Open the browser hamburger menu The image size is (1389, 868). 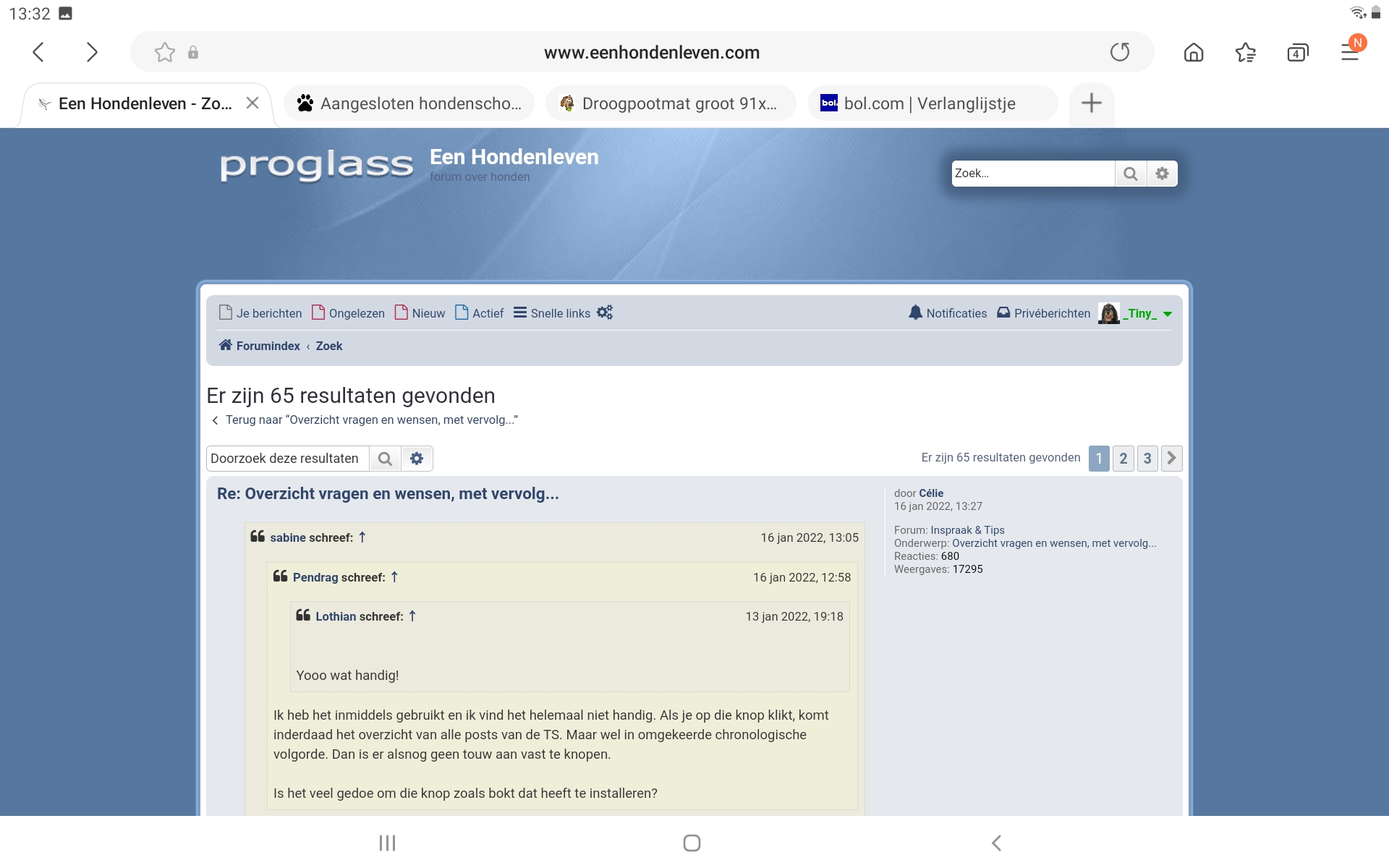coord(1350,52)
